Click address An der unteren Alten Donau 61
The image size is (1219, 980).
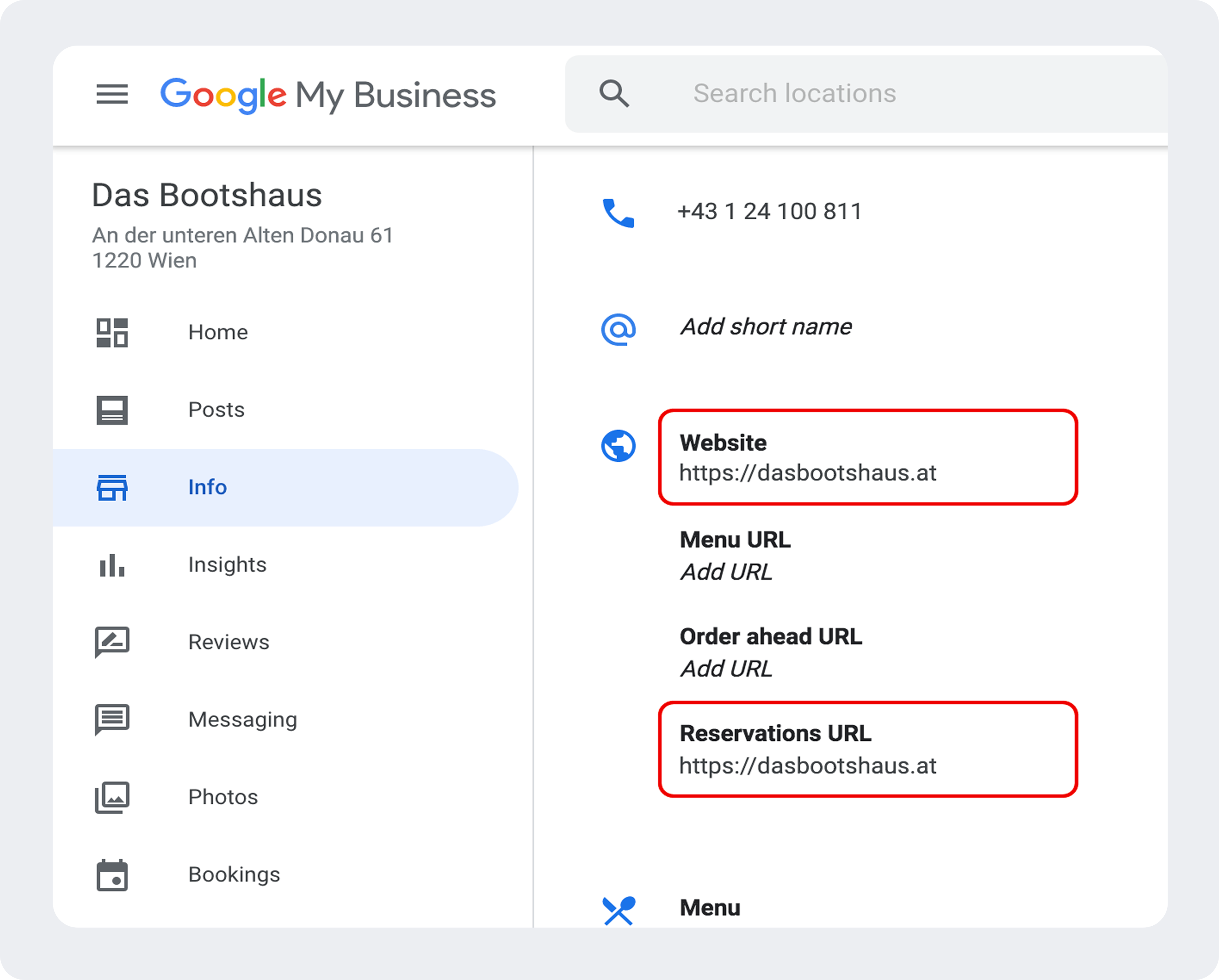click(242, 235)
